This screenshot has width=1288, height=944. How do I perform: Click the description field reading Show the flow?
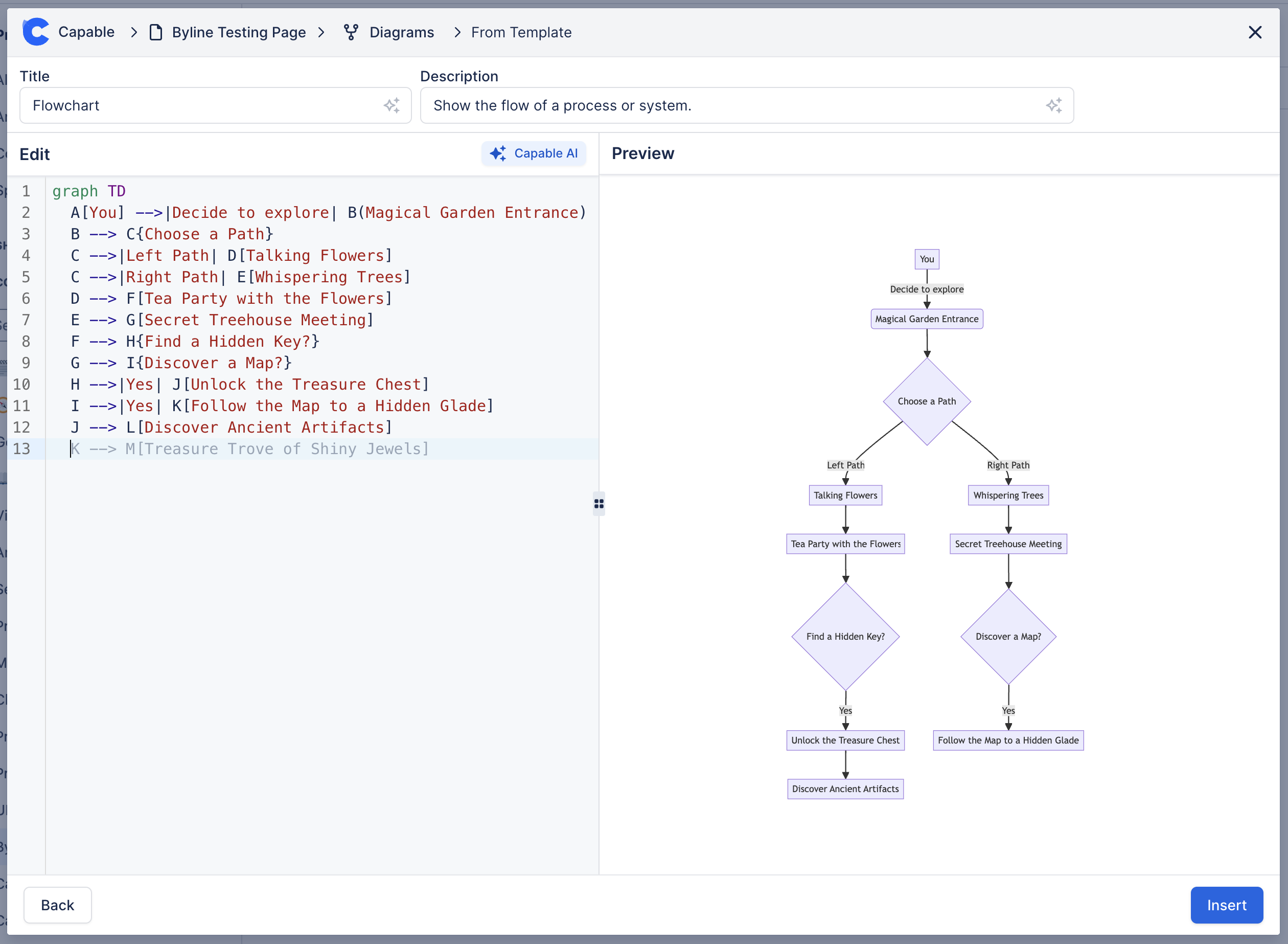coord(563,105)
